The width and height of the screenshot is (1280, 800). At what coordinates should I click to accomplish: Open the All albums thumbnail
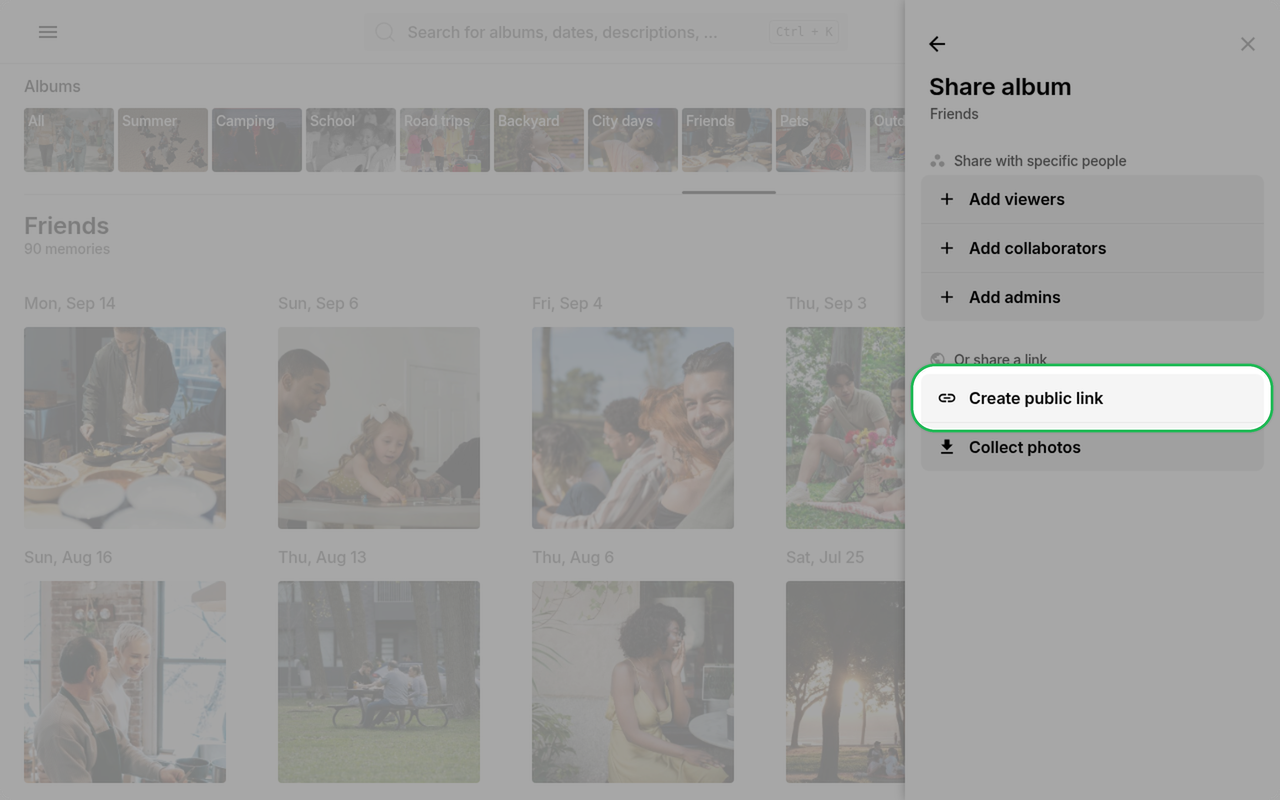[x=69, y=140]
